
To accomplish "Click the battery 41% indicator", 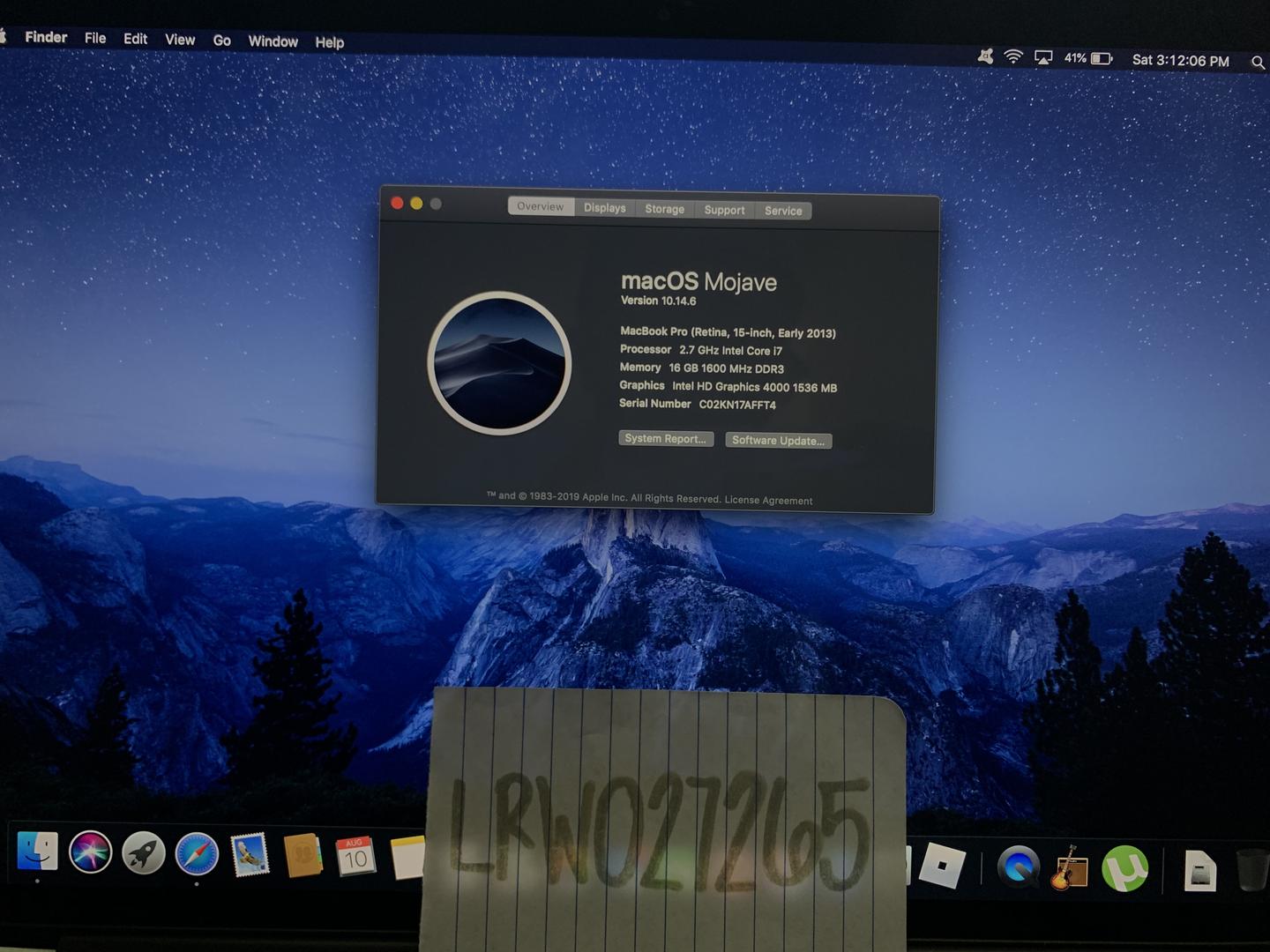I will (x=1088, y=58).
